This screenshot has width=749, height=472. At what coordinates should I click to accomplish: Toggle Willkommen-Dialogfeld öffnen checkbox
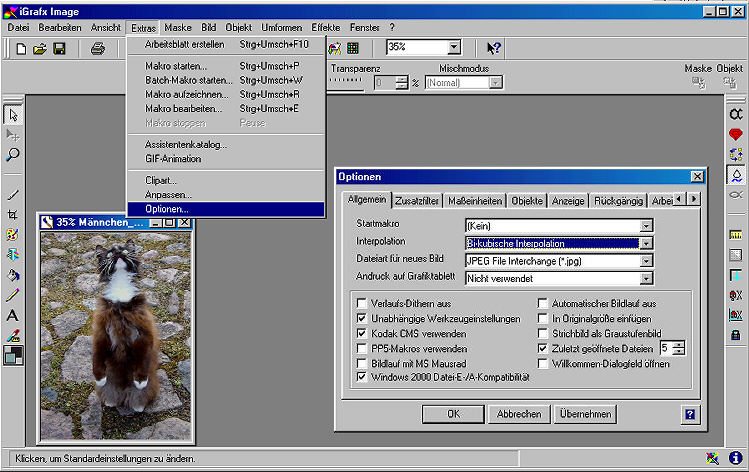pos(543,363)
